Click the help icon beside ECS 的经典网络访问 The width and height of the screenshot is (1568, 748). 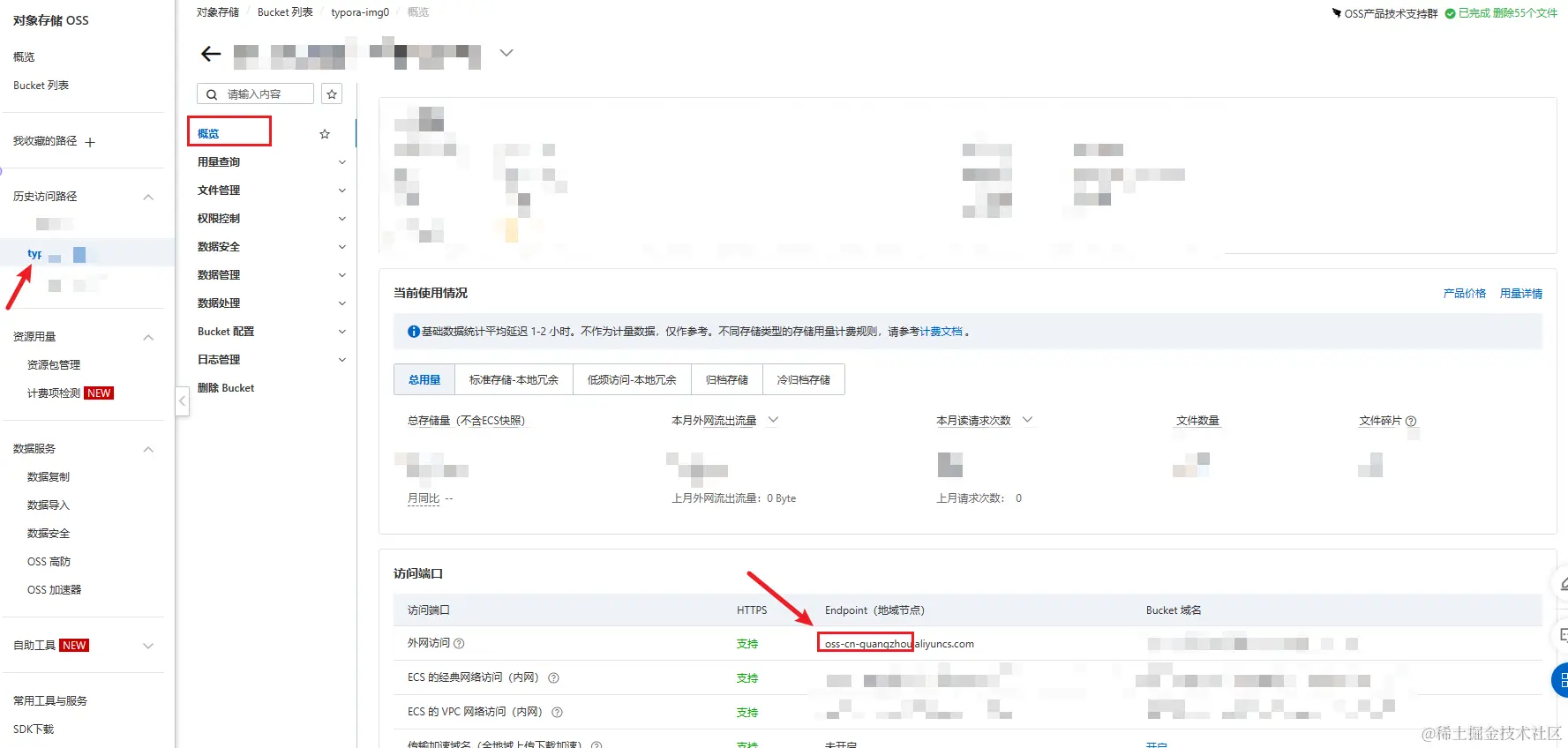click(x=554, y=678)
